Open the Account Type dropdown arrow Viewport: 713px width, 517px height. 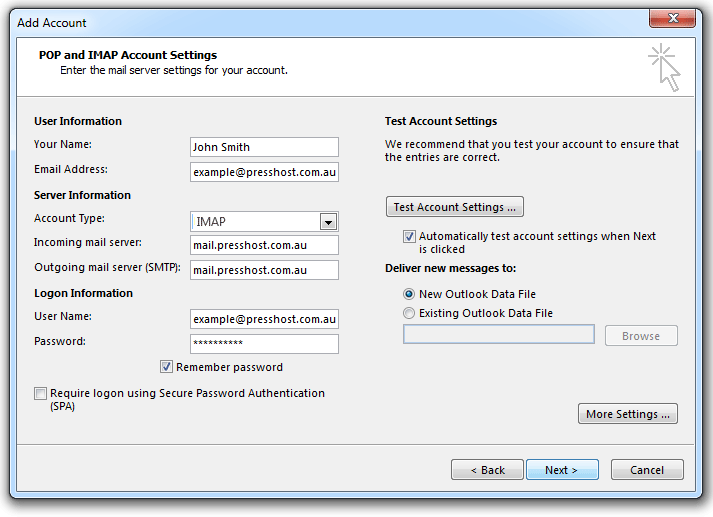[x=328, y=222]
